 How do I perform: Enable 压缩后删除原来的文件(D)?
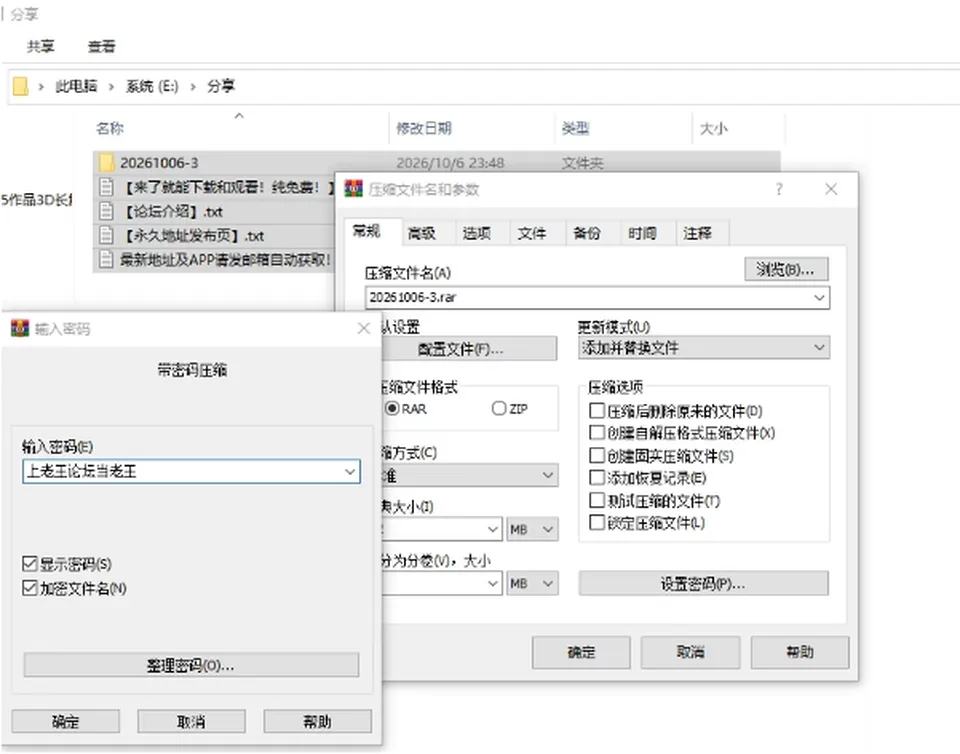[x=596, y=410]
